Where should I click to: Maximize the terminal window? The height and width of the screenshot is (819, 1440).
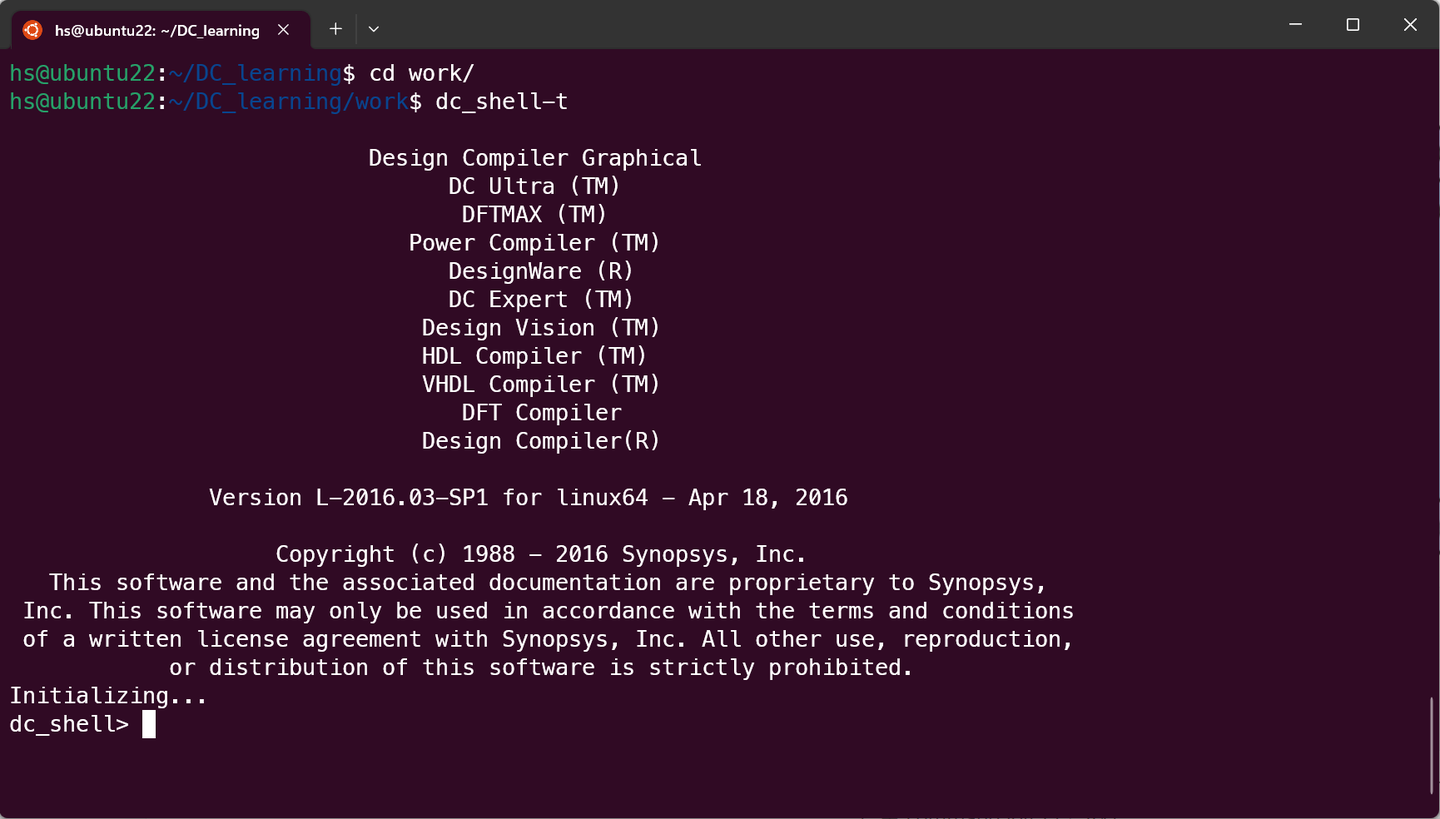tap(1353, 24)
